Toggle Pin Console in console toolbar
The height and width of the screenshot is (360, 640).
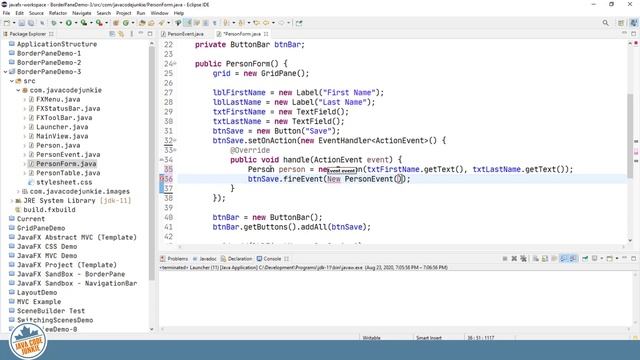click(585, 258)
